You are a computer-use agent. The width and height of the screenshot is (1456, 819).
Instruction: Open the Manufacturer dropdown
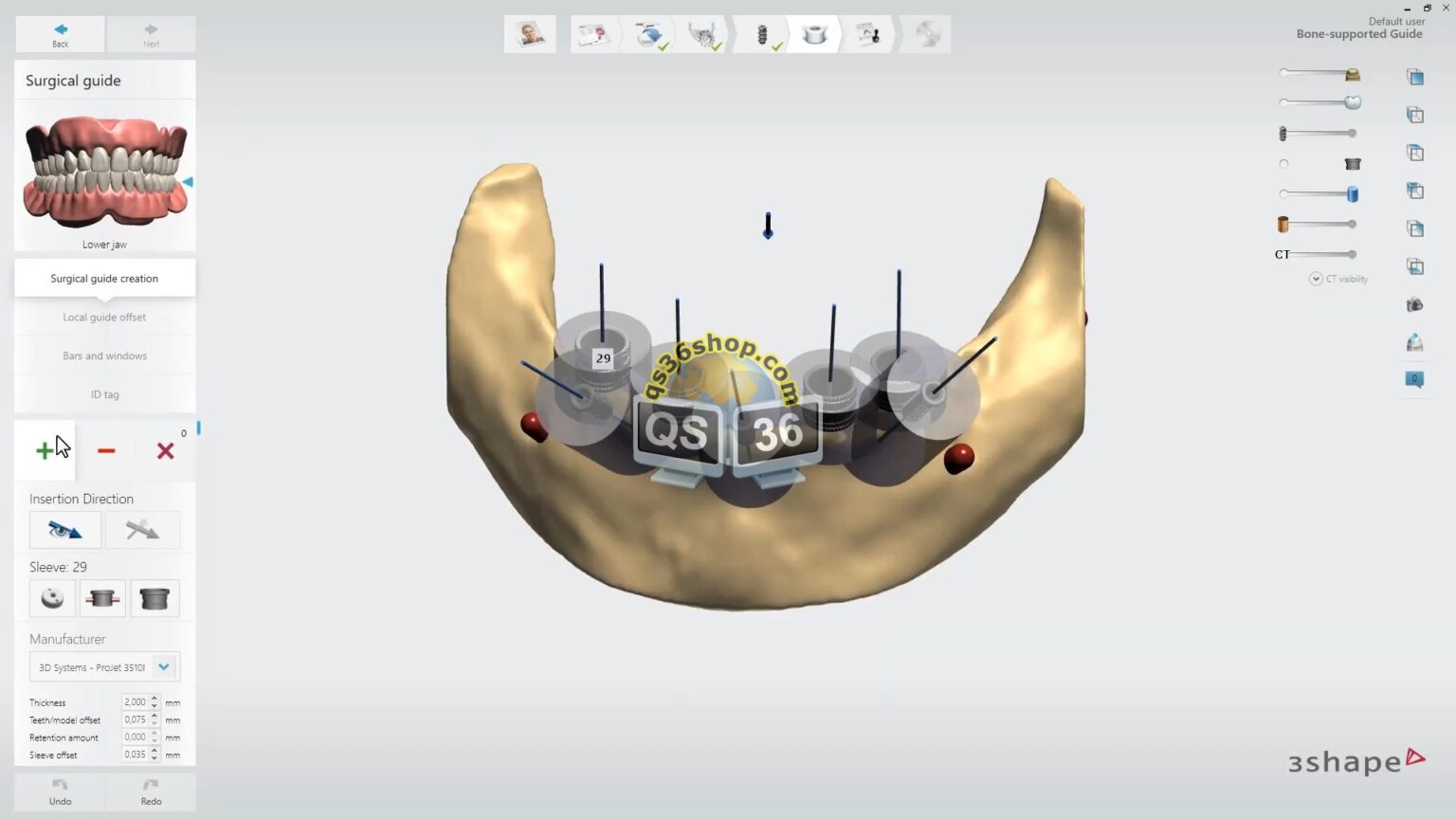[163, 666]
